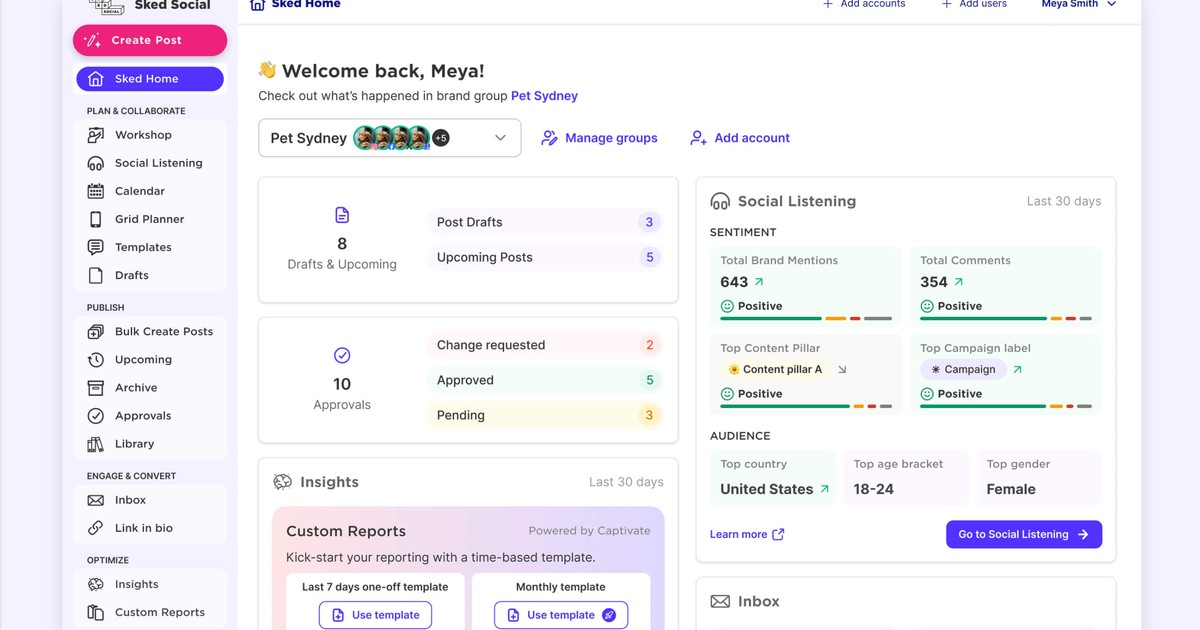1200x630 pixels.
Task: Click the Approvals checkmark icon in sidebar
Action: 96,415
